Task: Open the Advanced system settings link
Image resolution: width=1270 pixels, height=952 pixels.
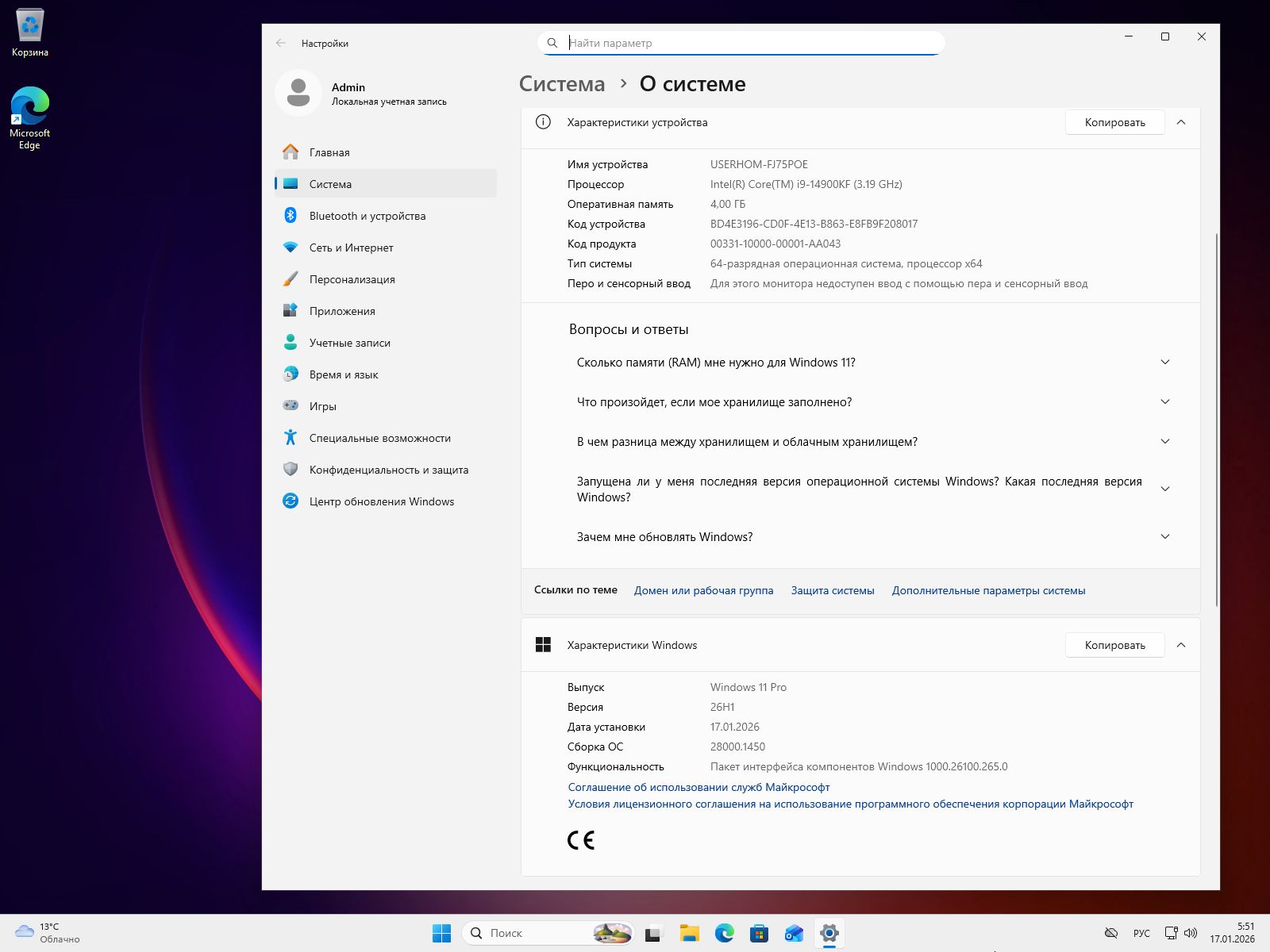Action: (988, 590)
